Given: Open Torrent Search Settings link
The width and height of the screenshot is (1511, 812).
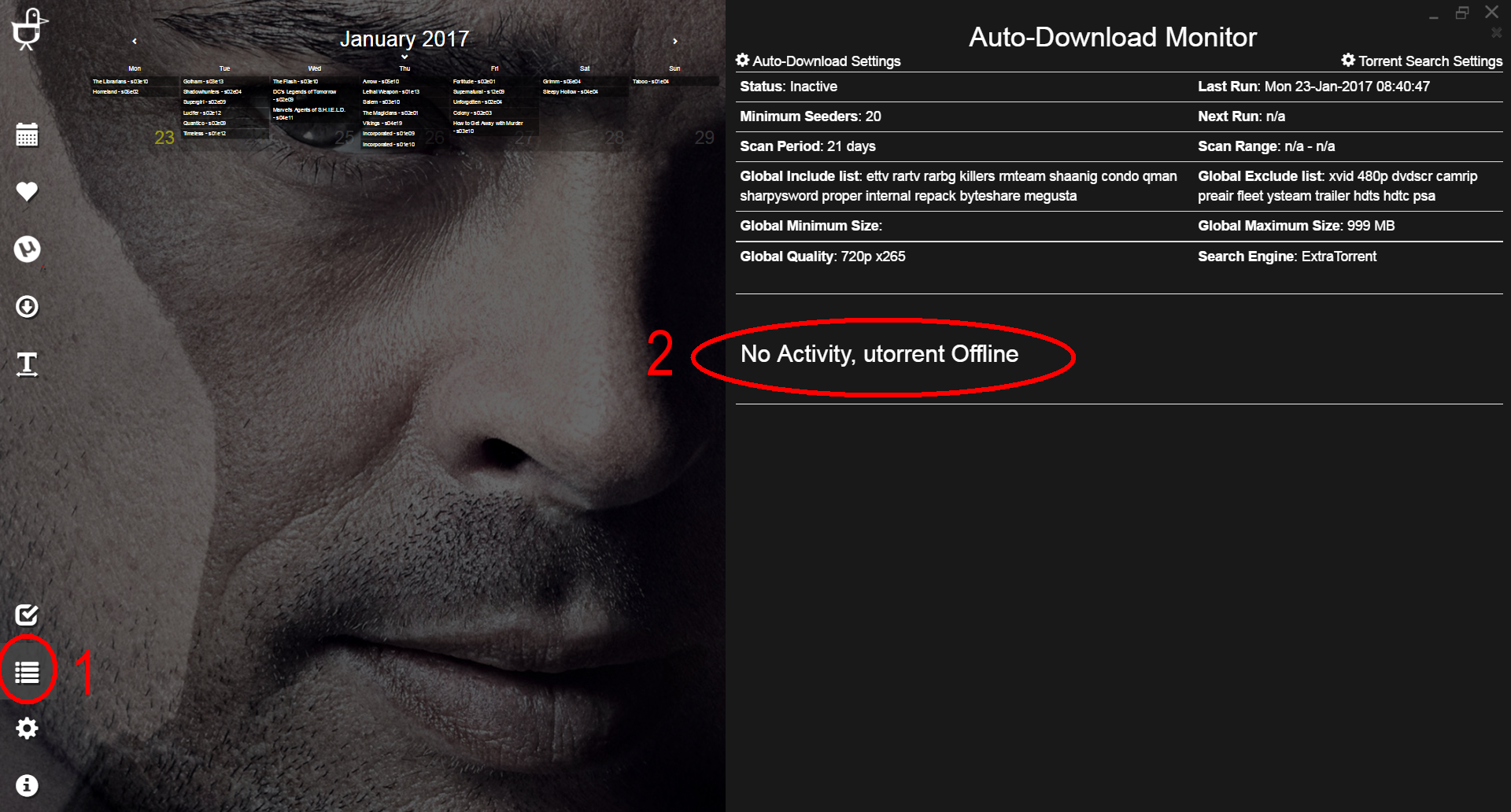Looking at the screenshot, I should coord(1422,61).
